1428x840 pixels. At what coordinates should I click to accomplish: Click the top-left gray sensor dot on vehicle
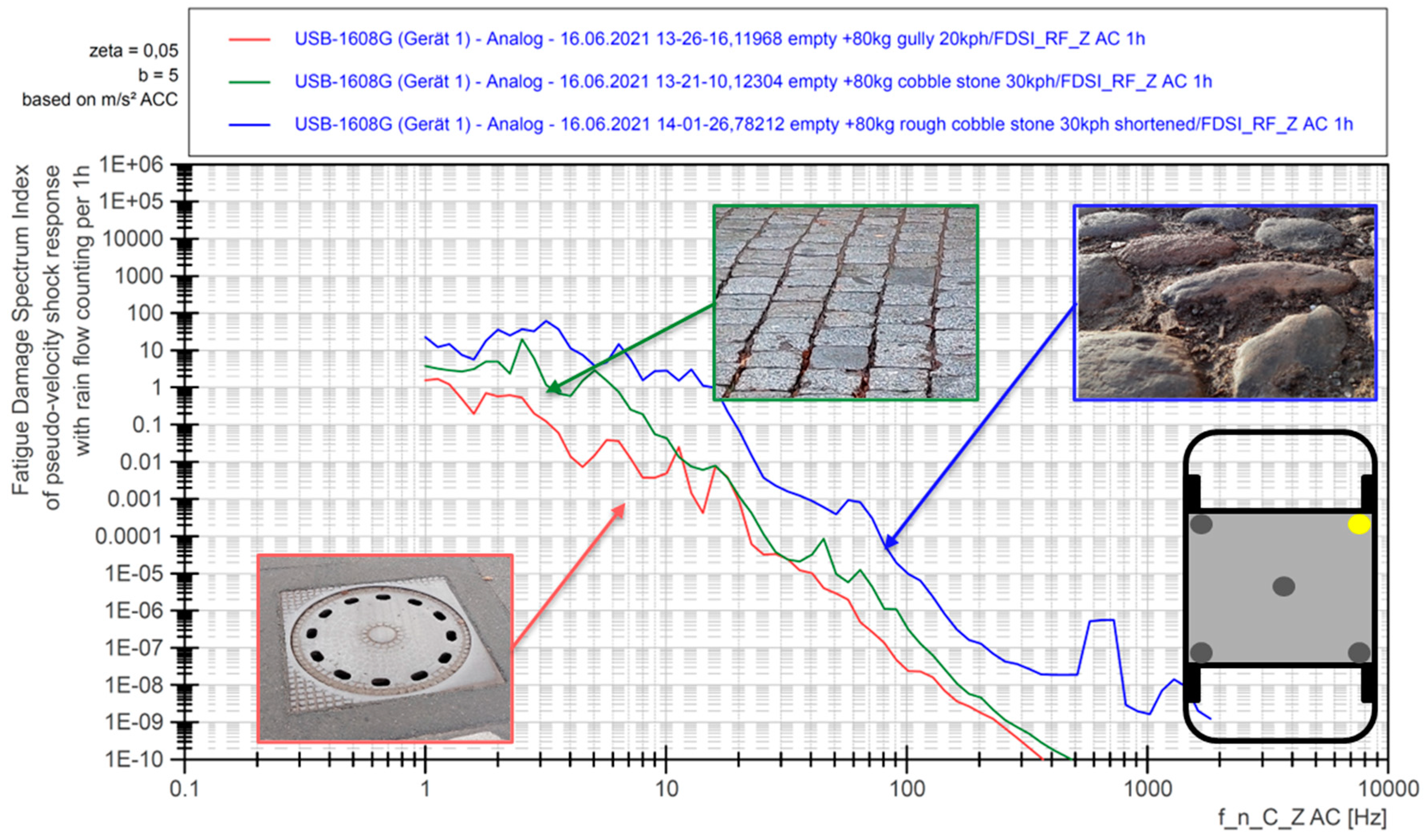1201,524
